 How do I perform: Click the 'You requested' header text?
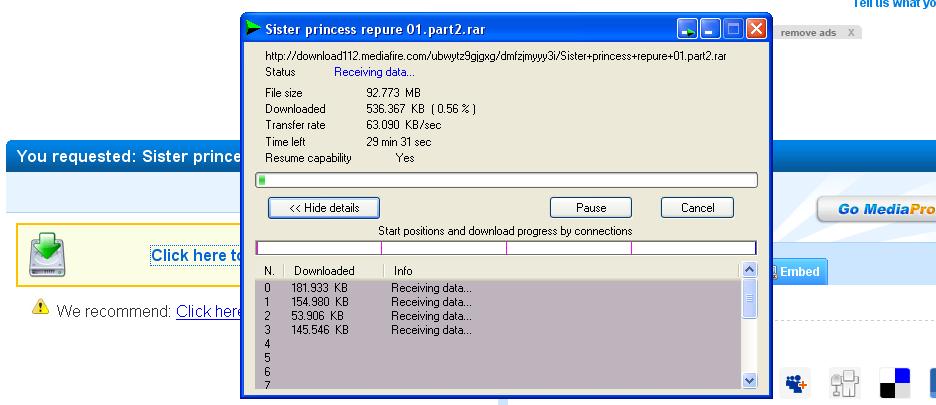tap(128, 157)
